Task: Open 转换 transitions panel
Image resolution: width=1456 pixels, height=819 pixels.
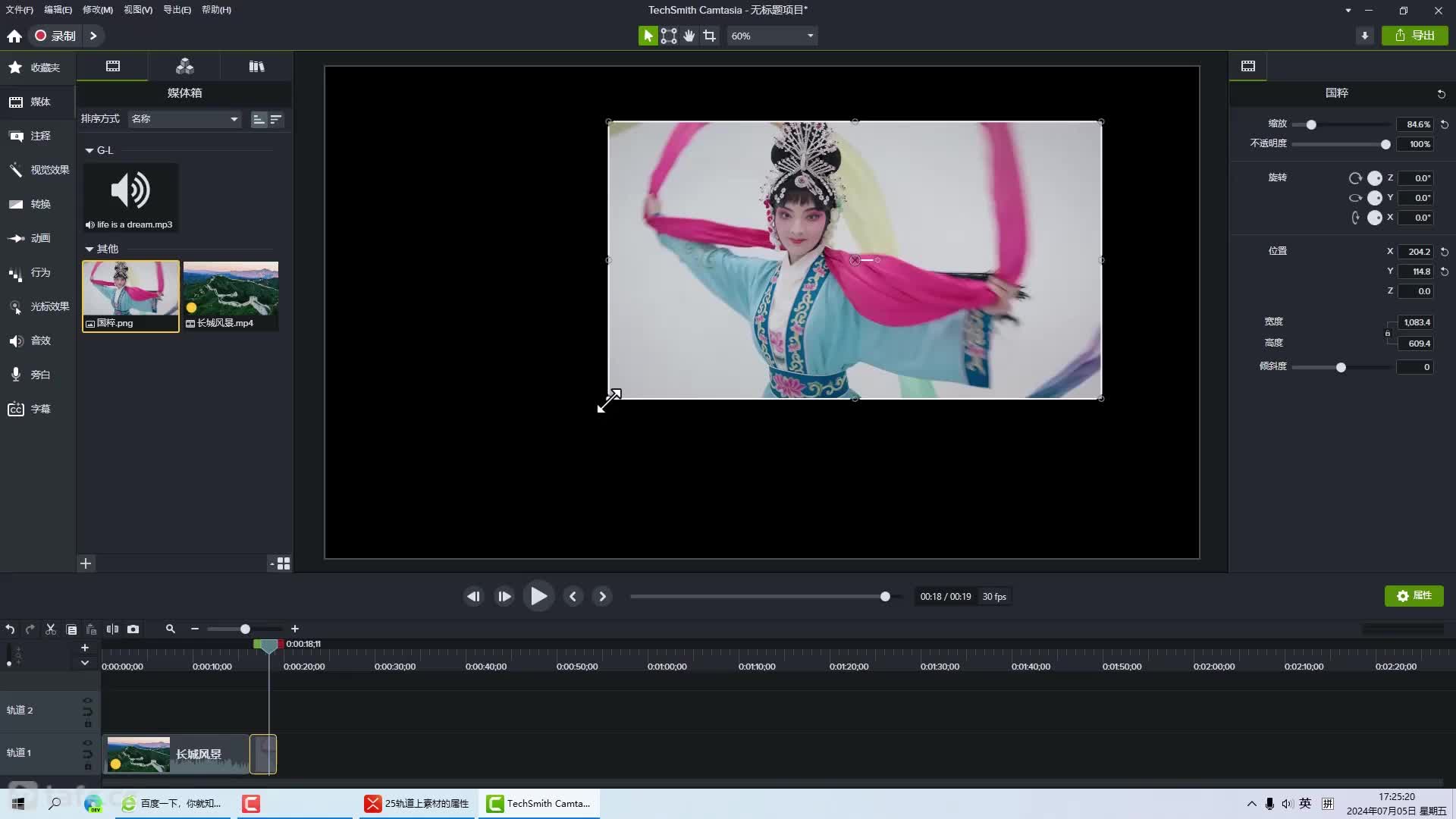Action: 38,204
